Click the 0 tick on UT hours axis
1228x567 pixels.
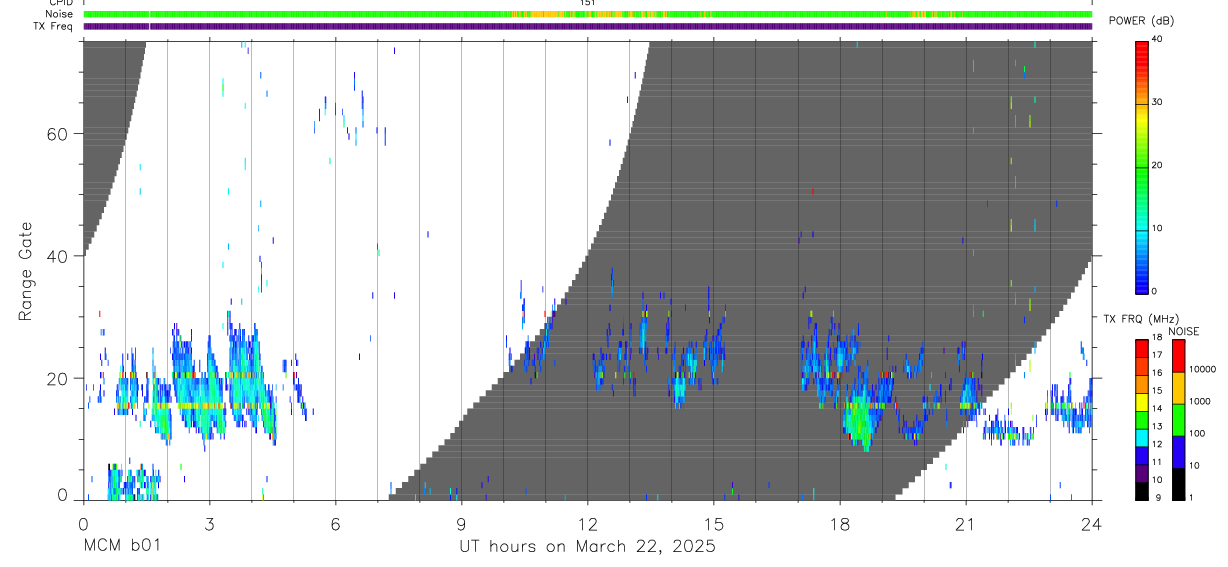[83, 523]
